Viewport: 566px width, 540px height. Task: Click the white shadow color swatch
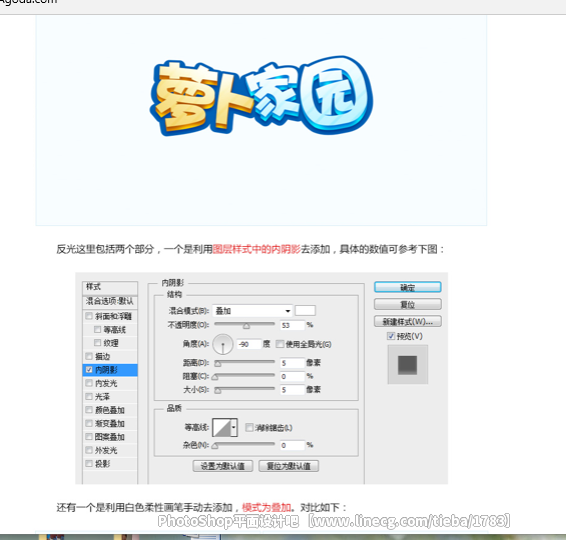[x=305, y=310]
